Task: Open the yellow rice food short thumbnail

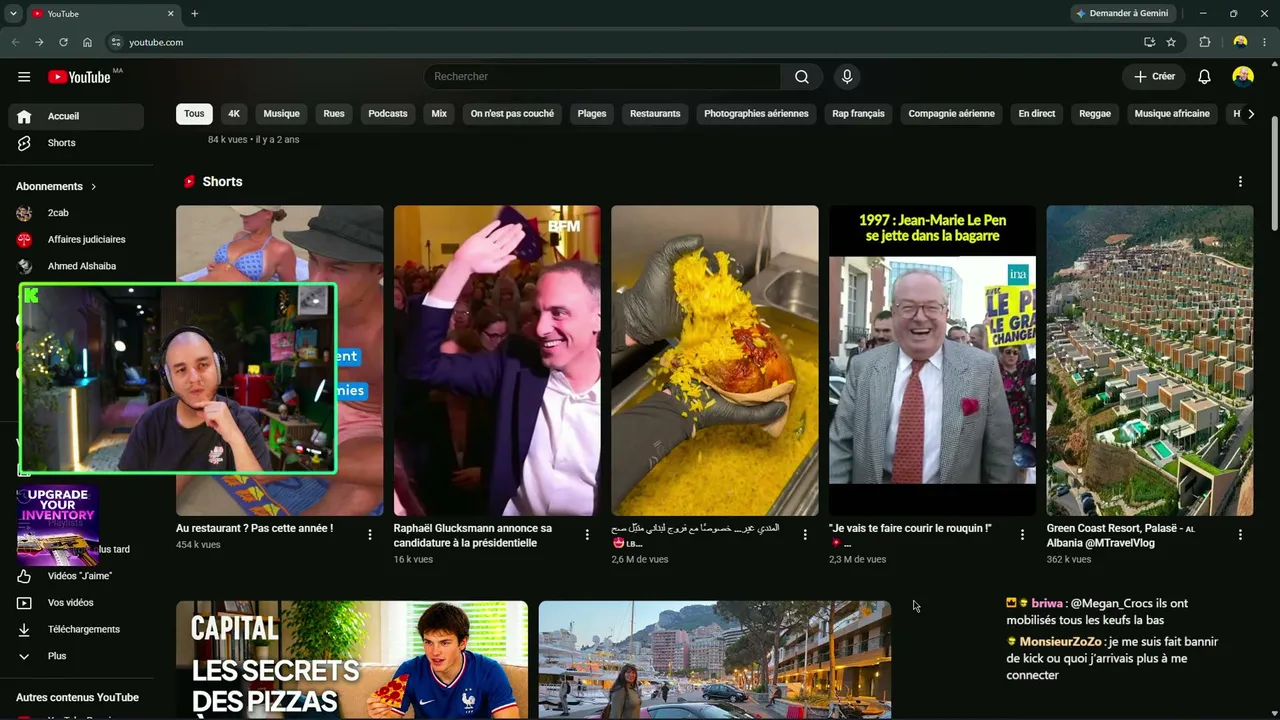Action: click(715, 361)
